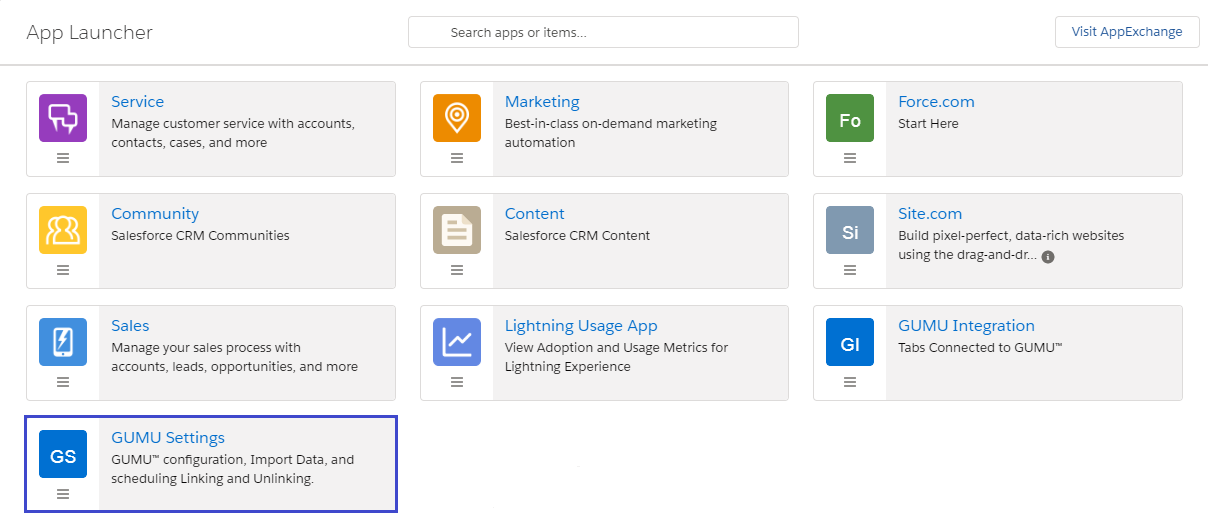Viewport: 1224px width, 521px height.
Task: Open the GUMU Integration app link
Action: 966,326
